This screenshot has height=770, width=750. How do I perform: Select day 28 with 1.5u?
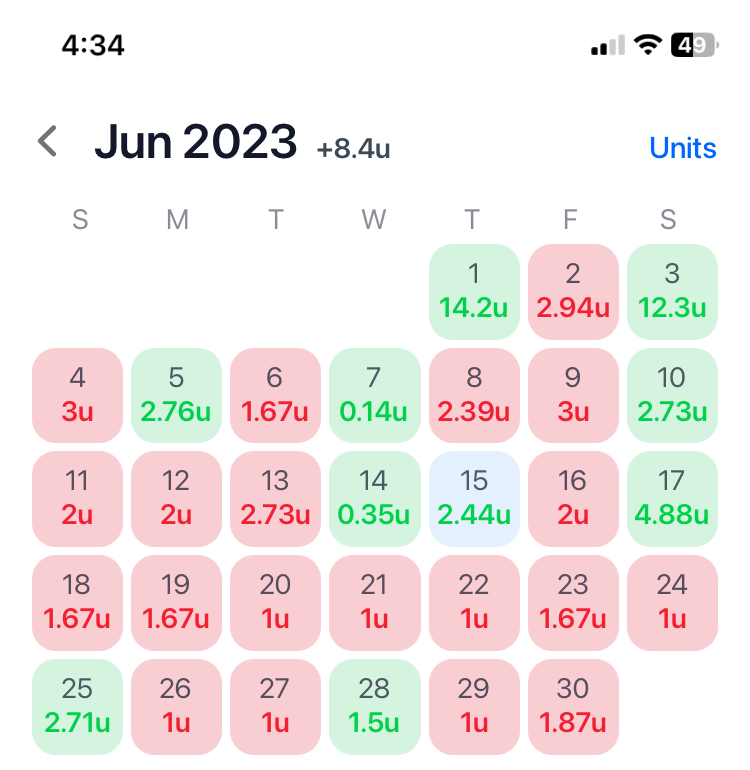tap(375, 707)
